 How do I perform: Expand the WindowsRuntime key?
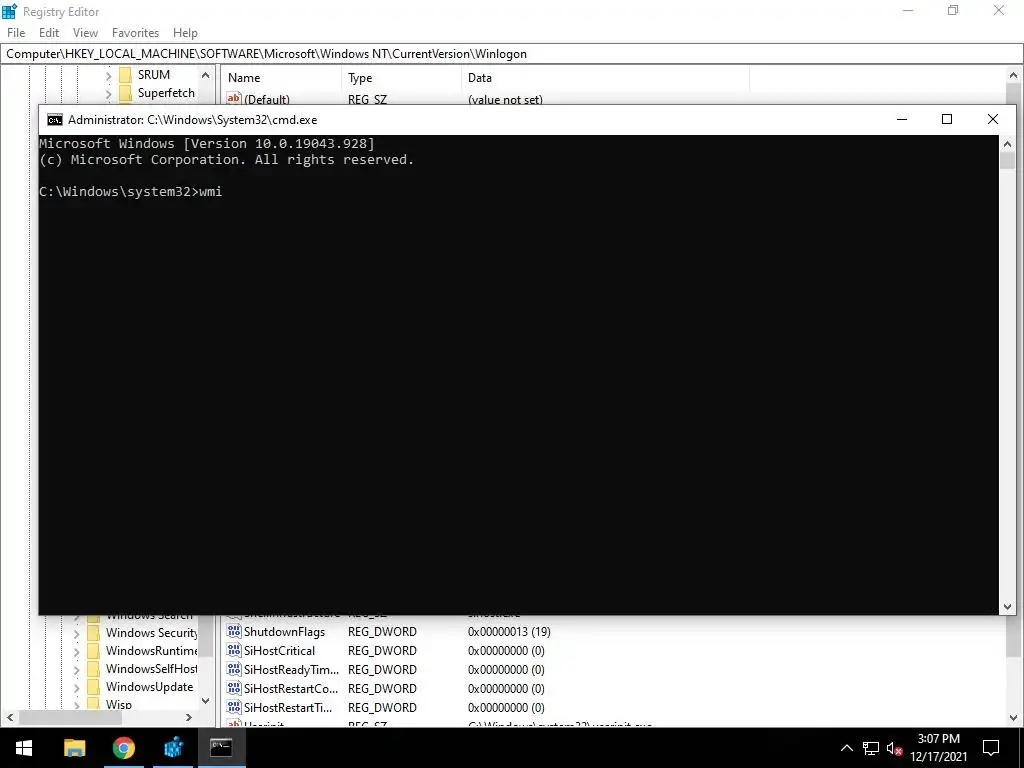[x=76, y=652]
